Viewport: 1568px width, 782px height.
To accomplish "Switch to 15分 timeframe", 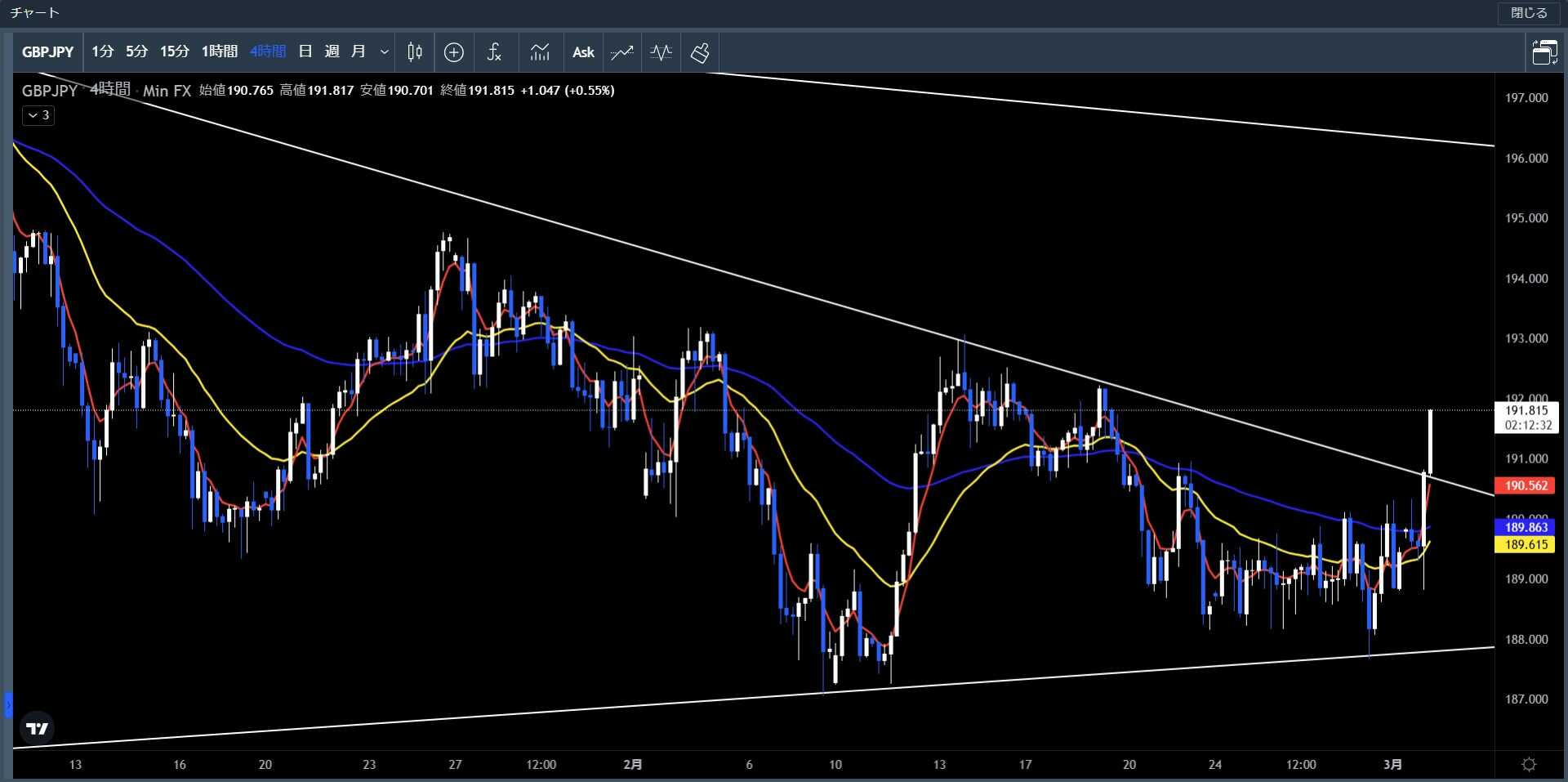I will pos(174,51).
